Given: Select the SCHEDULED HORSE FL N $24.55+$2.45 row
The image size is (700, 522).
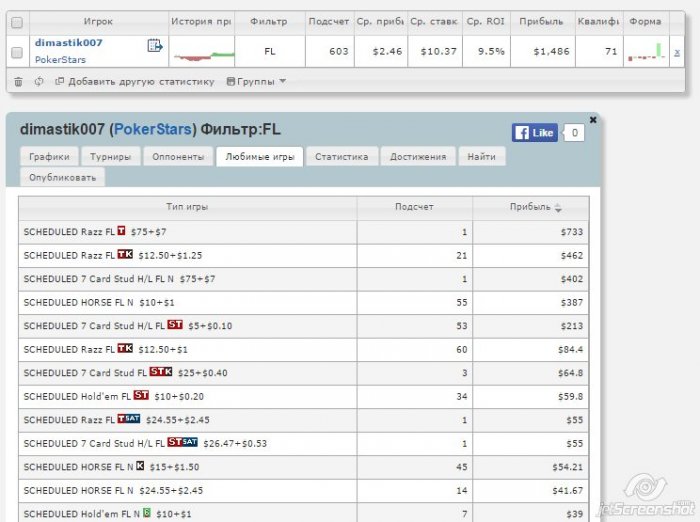Looking at the screenshot, I should point(304,491).
